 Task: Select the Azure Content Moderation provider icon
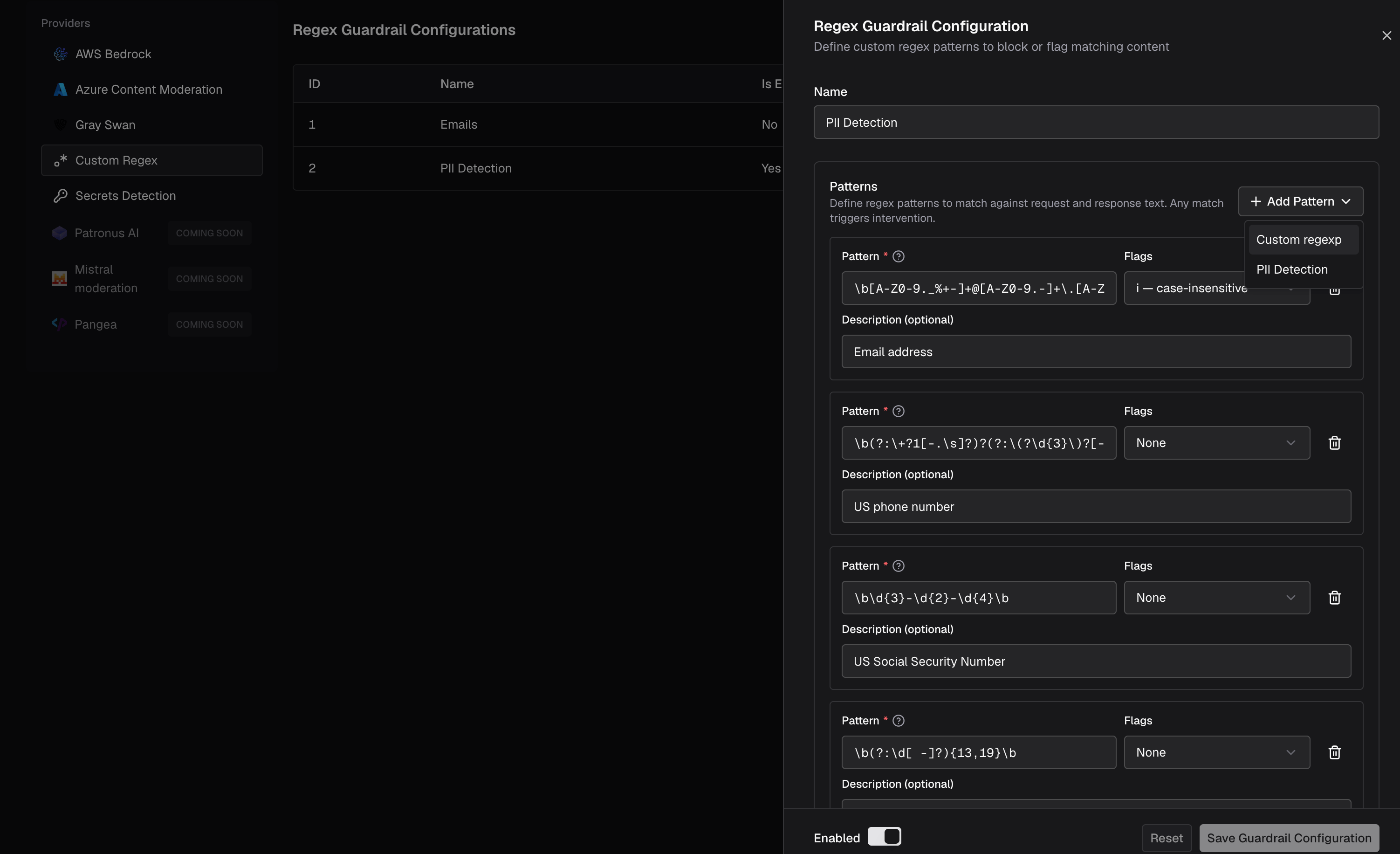(60, 89)
